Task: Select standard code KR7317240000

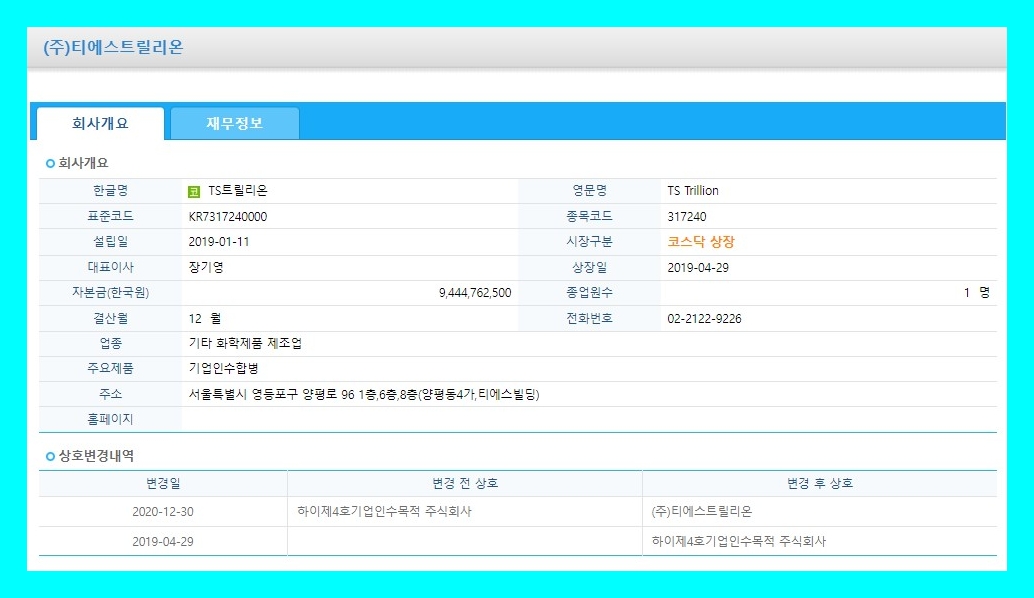Action: click(x=228, y=216)
